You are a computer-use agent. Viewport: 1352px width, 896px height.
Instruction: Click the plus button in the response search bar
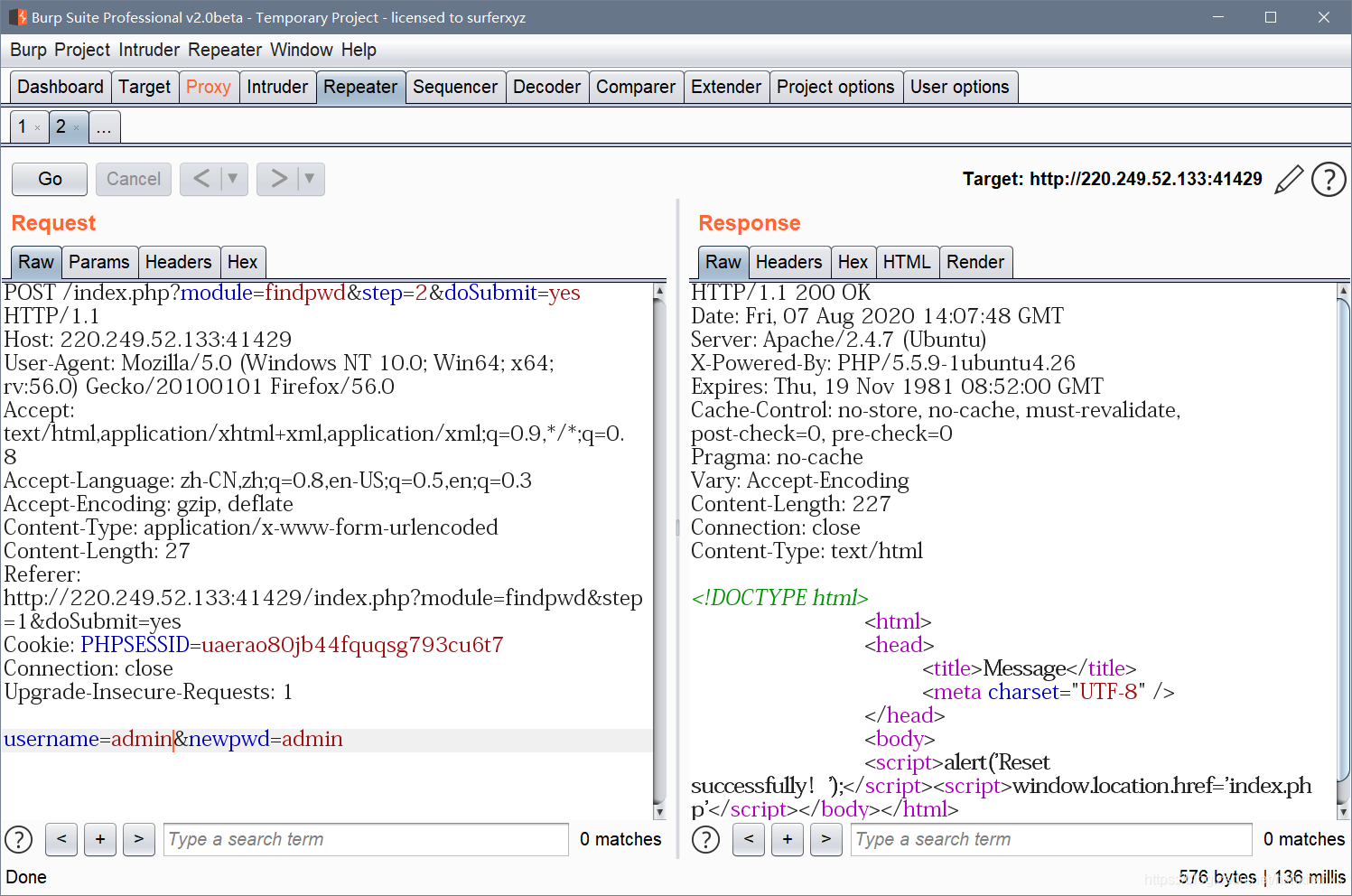point(788,839)
